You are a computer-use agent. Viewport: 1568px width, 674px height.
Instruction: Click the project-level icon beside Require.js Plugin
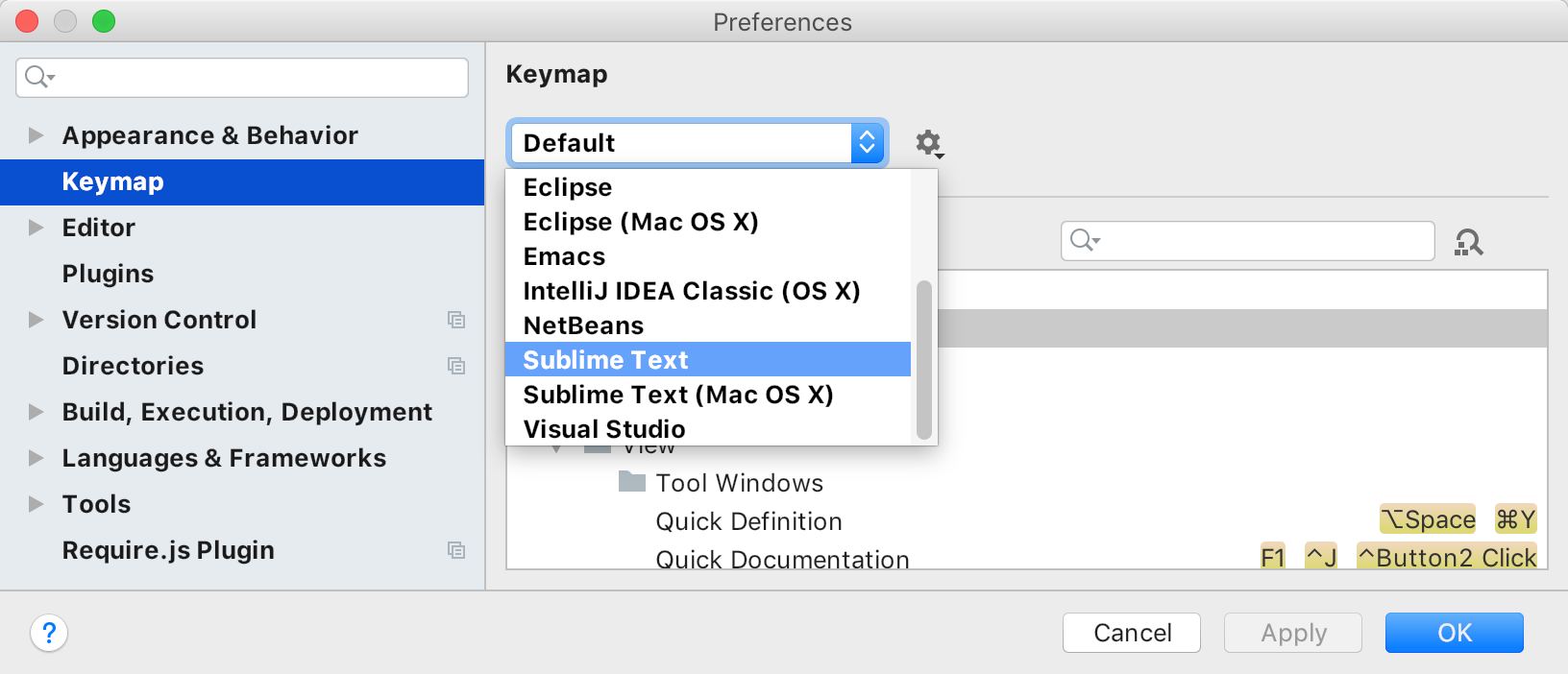tap(456, 550)
